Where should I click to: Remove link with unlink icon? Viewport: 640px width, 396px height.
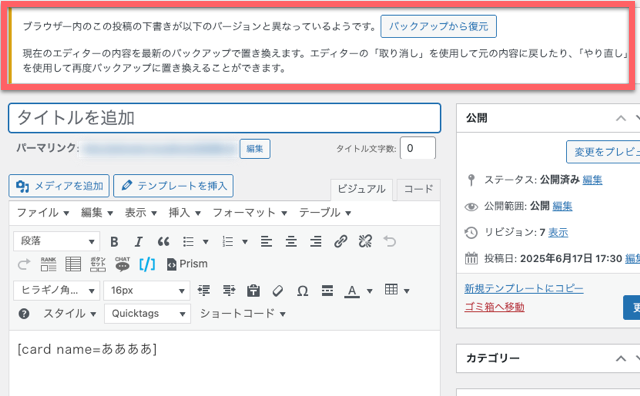pos(365,242)
